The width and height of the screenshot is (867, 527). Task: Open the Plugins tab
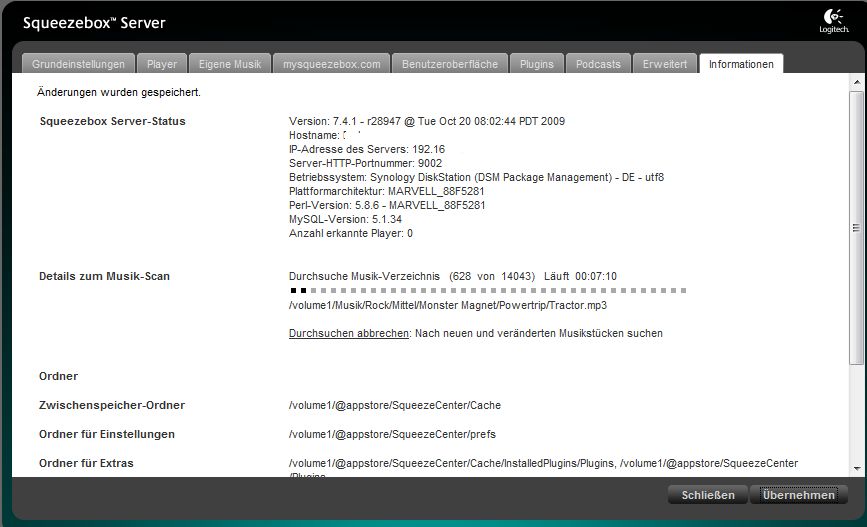coord(536,64)
